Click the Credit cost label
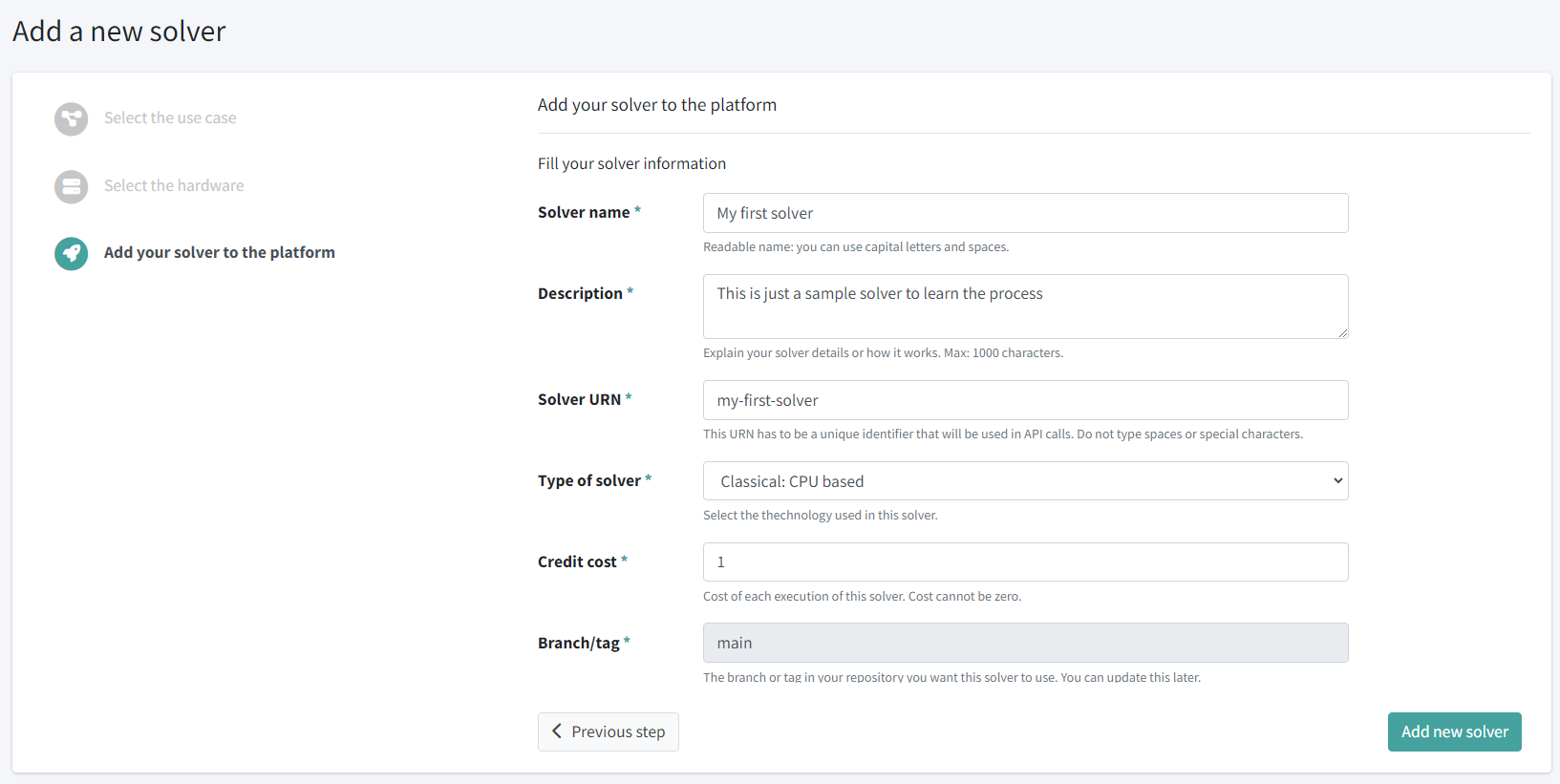 point(577,562)
